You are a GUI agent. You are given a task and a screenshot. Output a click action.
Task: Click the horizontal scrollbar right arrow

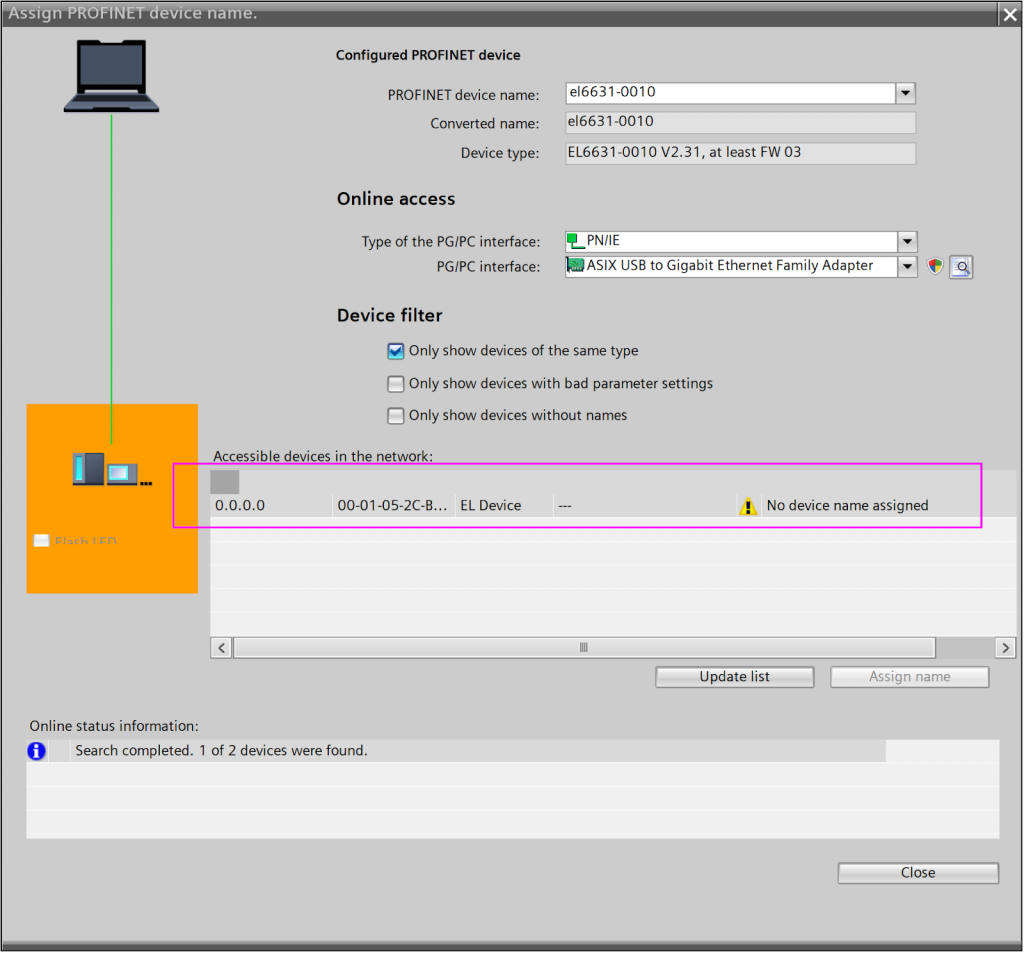click(1004, 648)
